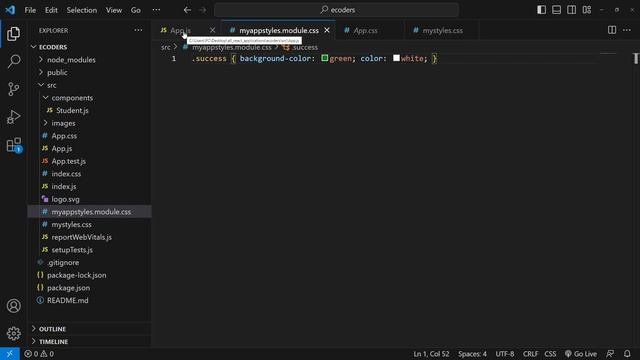Open the Go menu

[136, 10]
